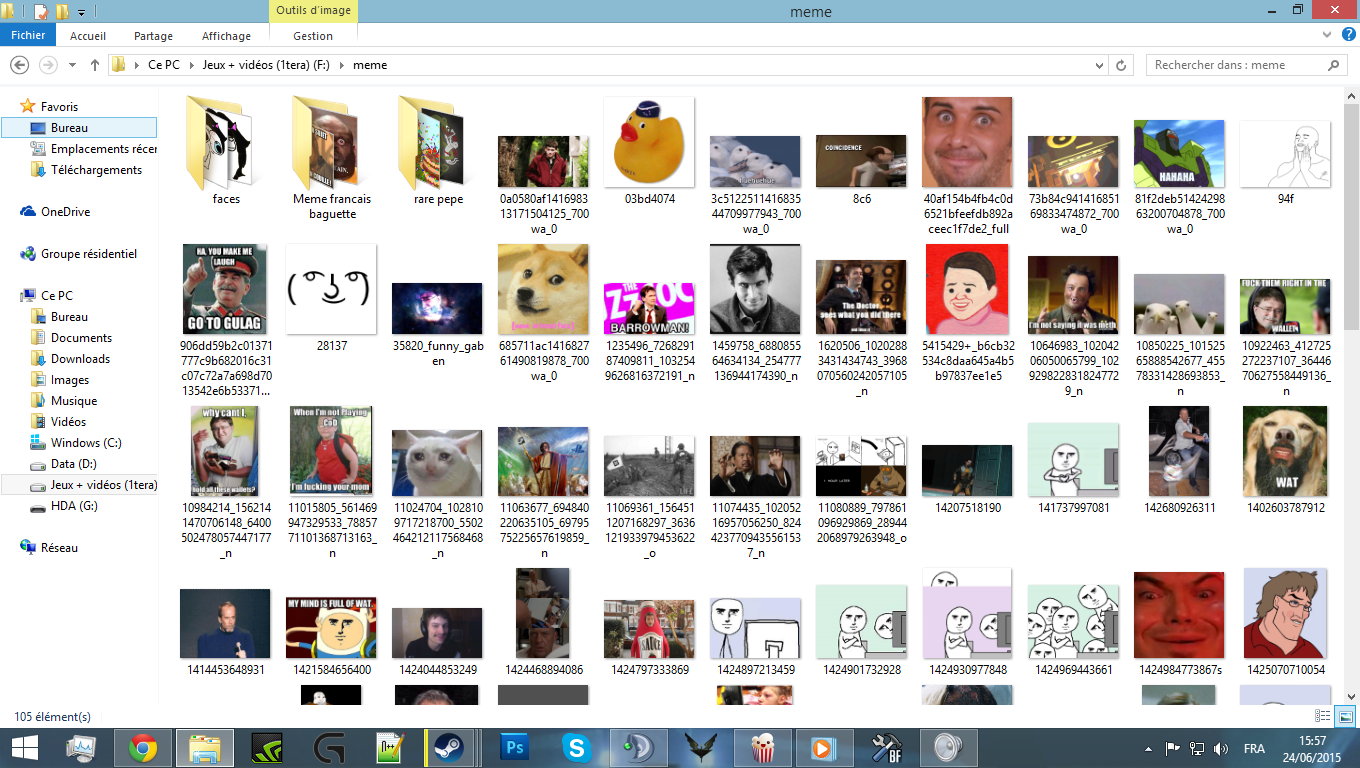Click the search box Rechercher dans : meme
Viewport: 1360px width, 768px height.
coord(1235,65)
